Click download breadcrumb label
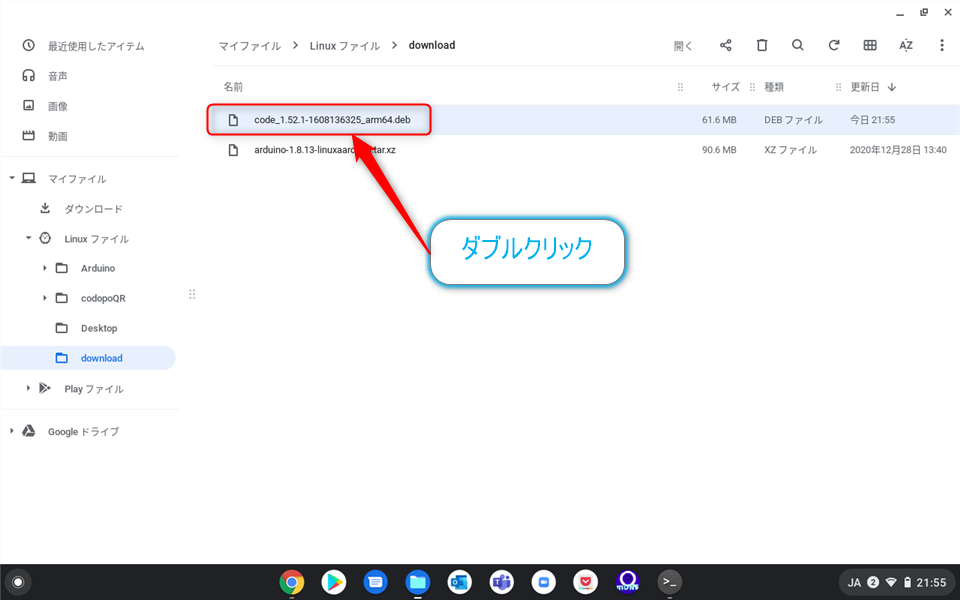This screenshot has width=960, height=600. [x=432, y=45]
